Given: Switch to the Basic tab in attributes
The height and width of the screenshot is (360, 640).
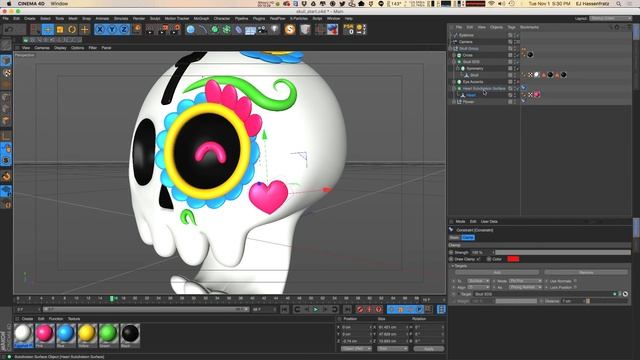Looking at the screenshot, I should click(x=454, y=238).
